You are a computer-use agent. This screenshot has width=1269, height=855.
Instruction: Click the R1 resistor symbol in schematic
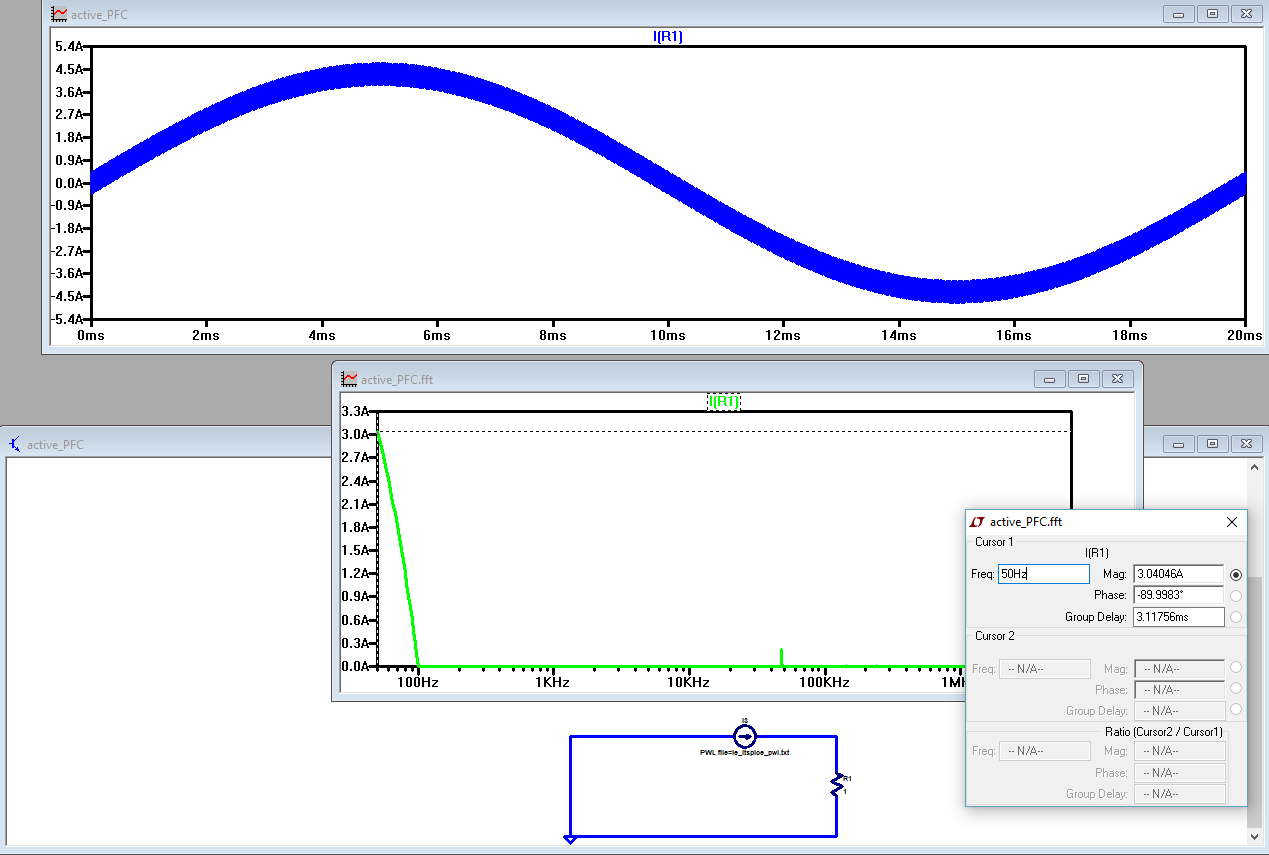[x=836, y=787]
